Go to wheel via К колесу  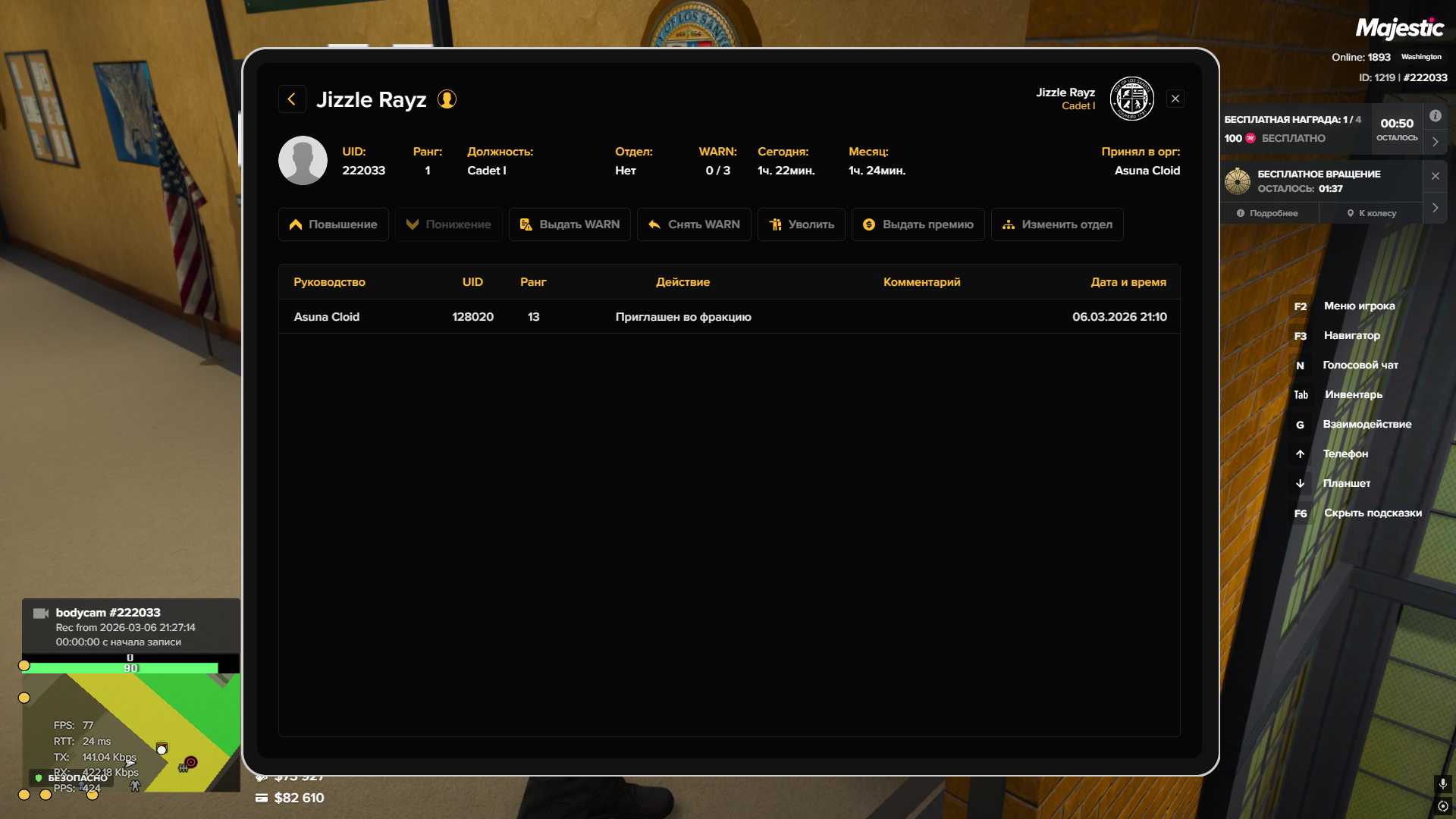1371,214
